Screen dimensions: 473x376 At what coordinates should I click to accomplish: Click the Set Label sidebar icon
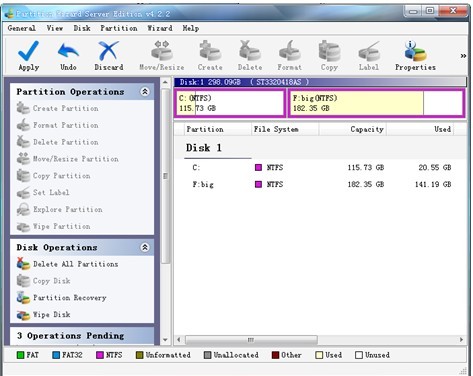coord(23,192)
